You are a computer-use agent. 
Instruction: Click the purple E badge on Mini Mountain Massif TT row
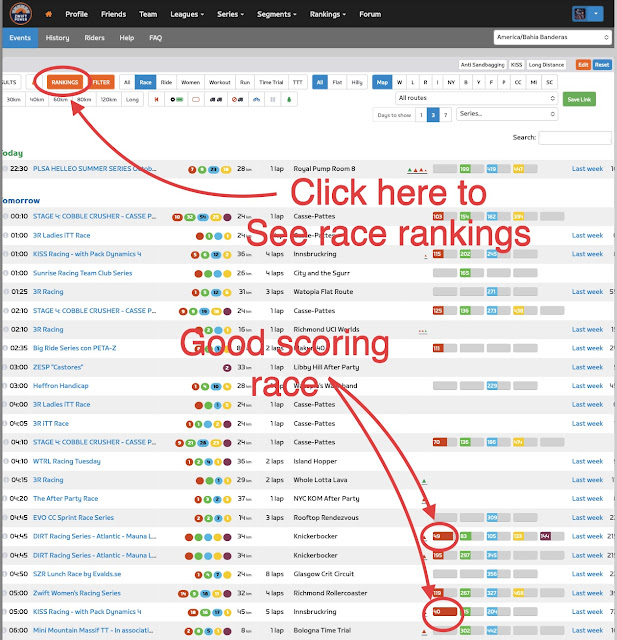(x=227, y=631)
